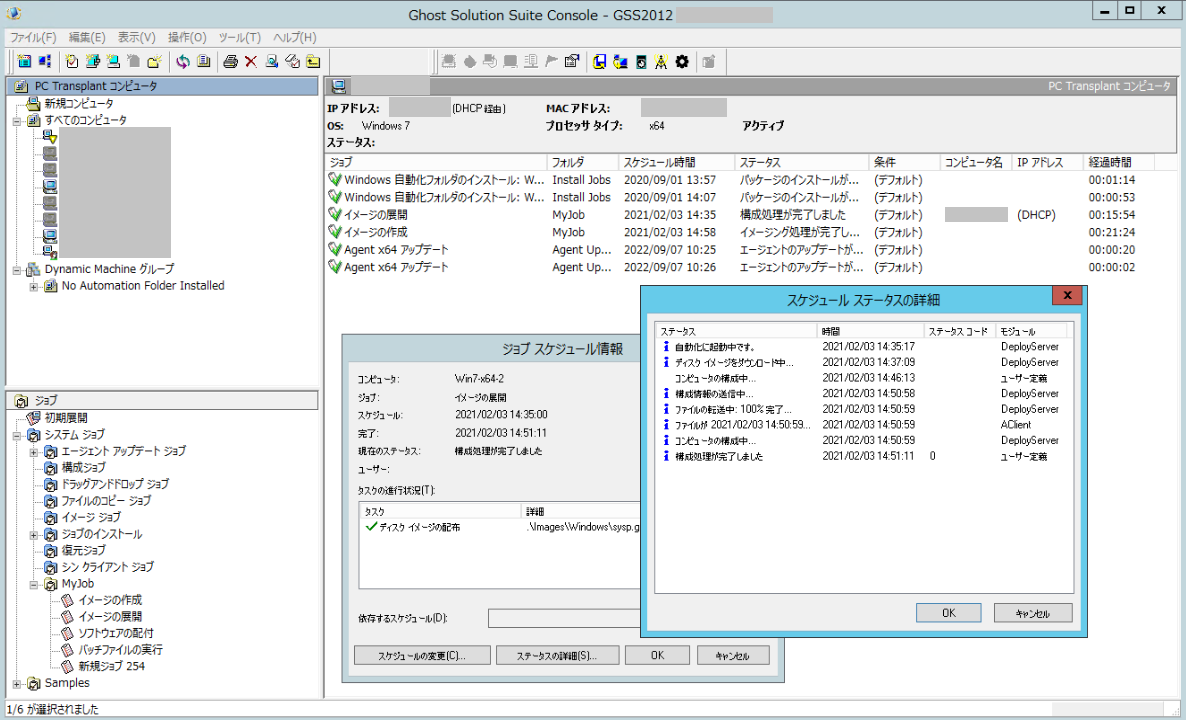Image resolution: width=1186 pixels, height=720 pixels.
Task: Click the red X delete icon in toolbar
Action: (250, 62)
